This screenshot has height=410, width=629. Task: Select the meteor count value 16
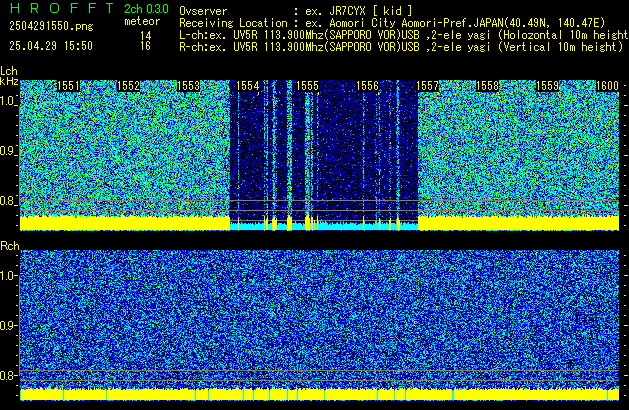(x=146, y=46)
